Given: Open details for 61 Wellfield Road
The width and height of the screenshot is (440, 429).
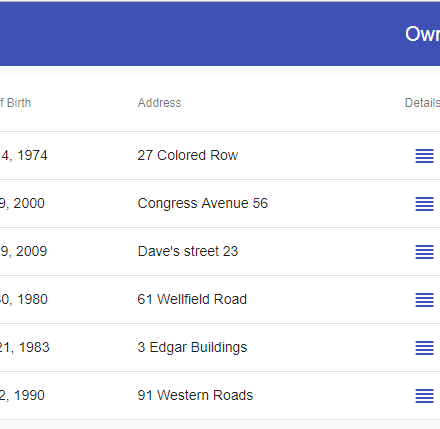Looking at the screenshot, I should pyautogui.click(x=424, y=300).
